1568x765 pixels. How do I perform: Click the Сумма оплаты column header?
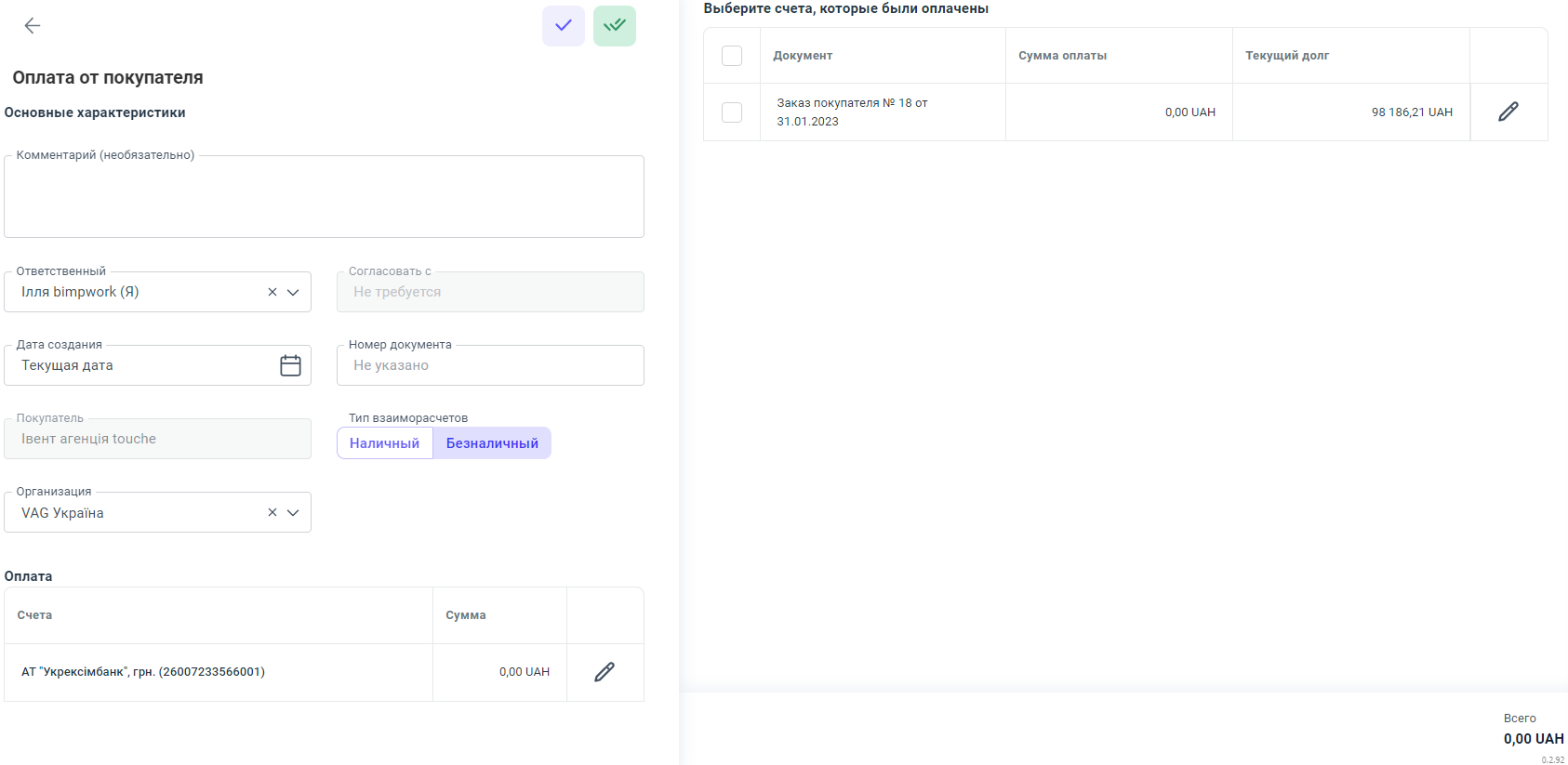click(1062, 56)
